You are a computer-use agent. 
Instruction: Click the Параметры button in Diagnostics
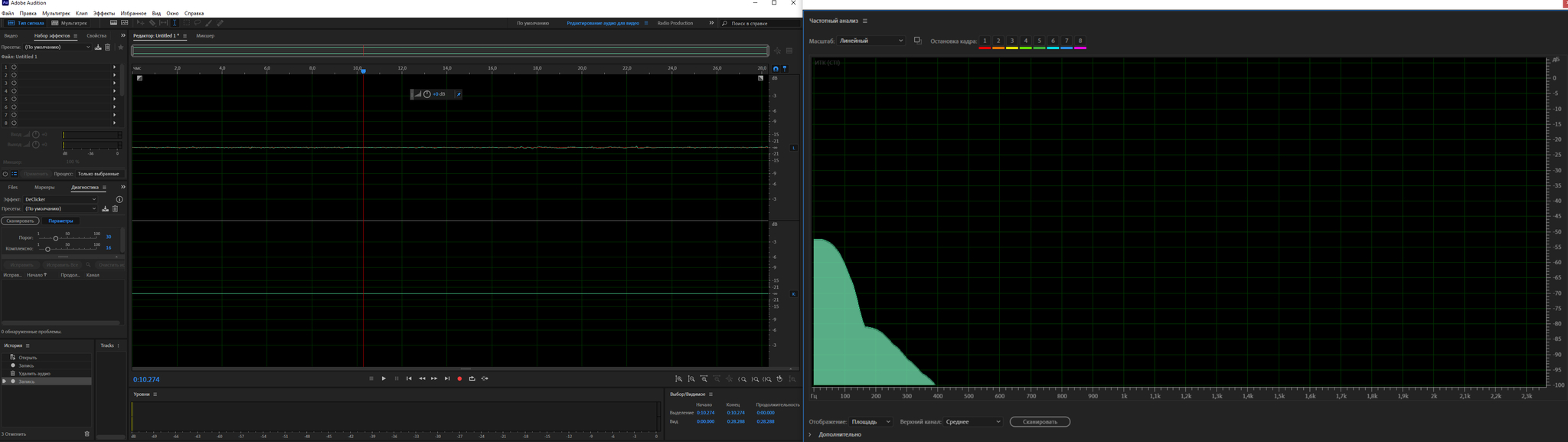60,221
